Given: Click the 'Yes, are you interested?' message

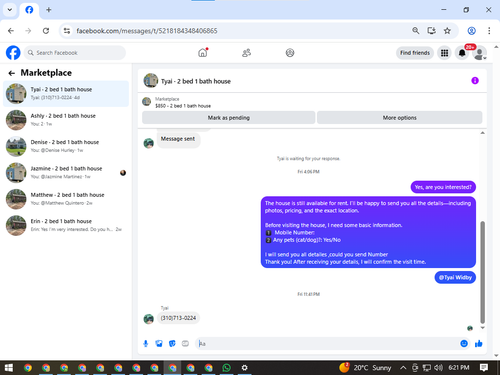Looking at the screenshot, I should (443, 187).
